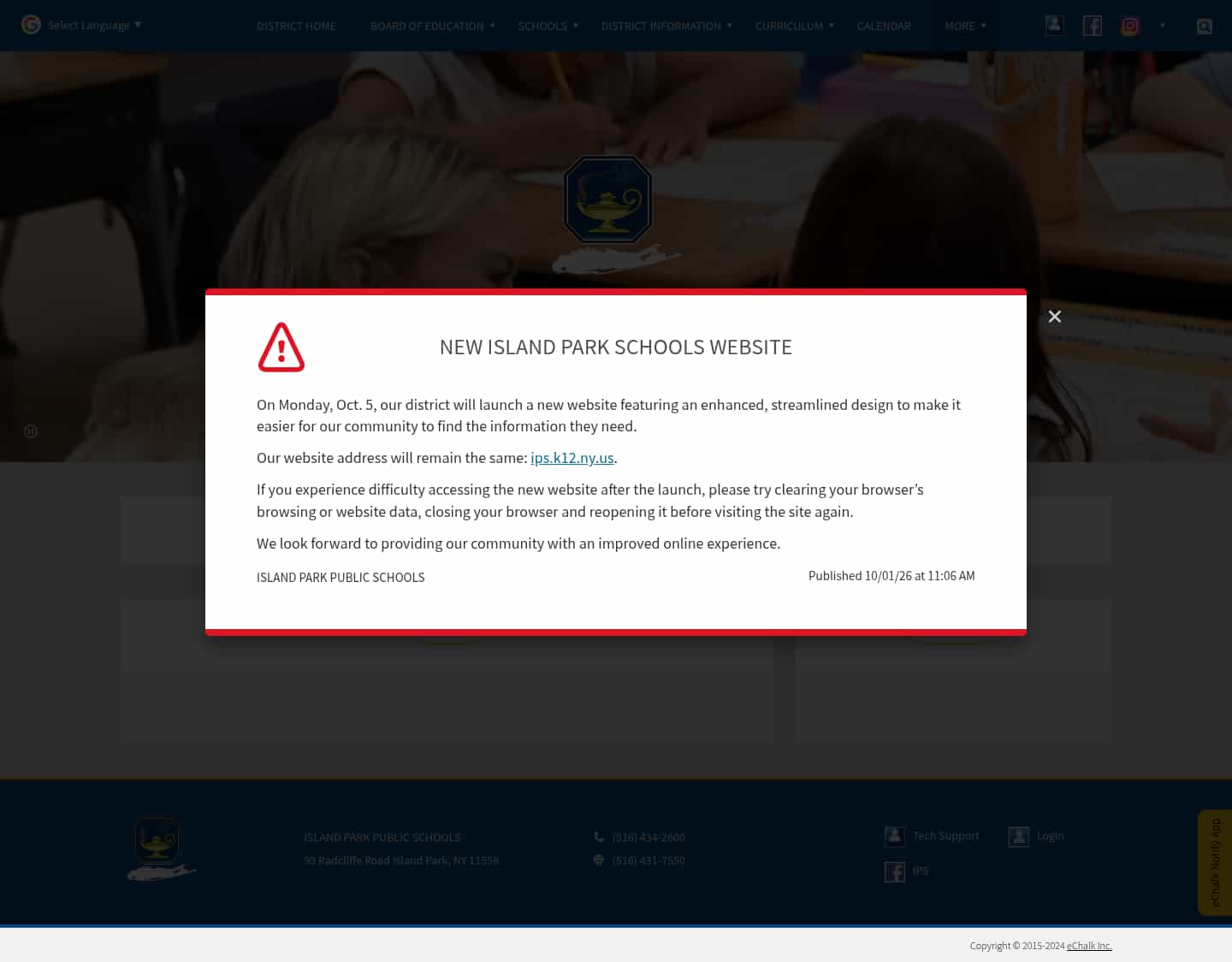Expand the Board of Education menu

pyautogui.click(x=433, y=26)
